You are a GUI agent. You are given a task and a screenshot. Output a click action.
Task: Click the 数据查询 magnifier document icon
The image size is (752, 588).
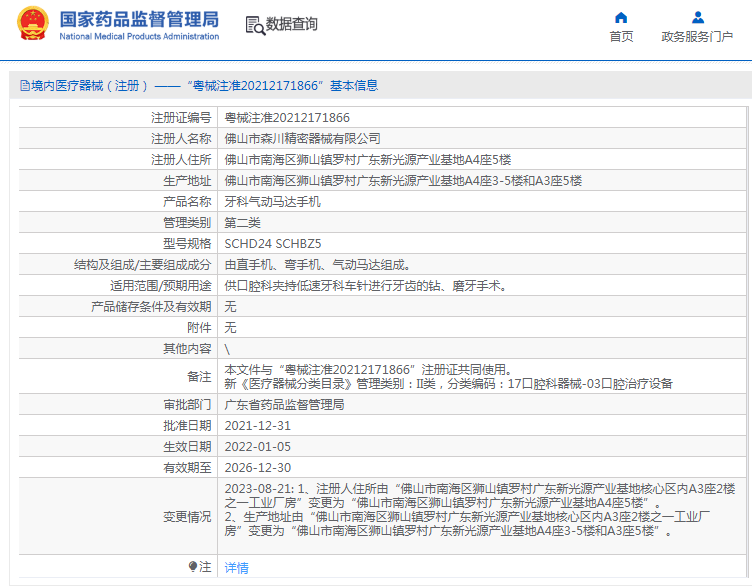click(254, 25)
